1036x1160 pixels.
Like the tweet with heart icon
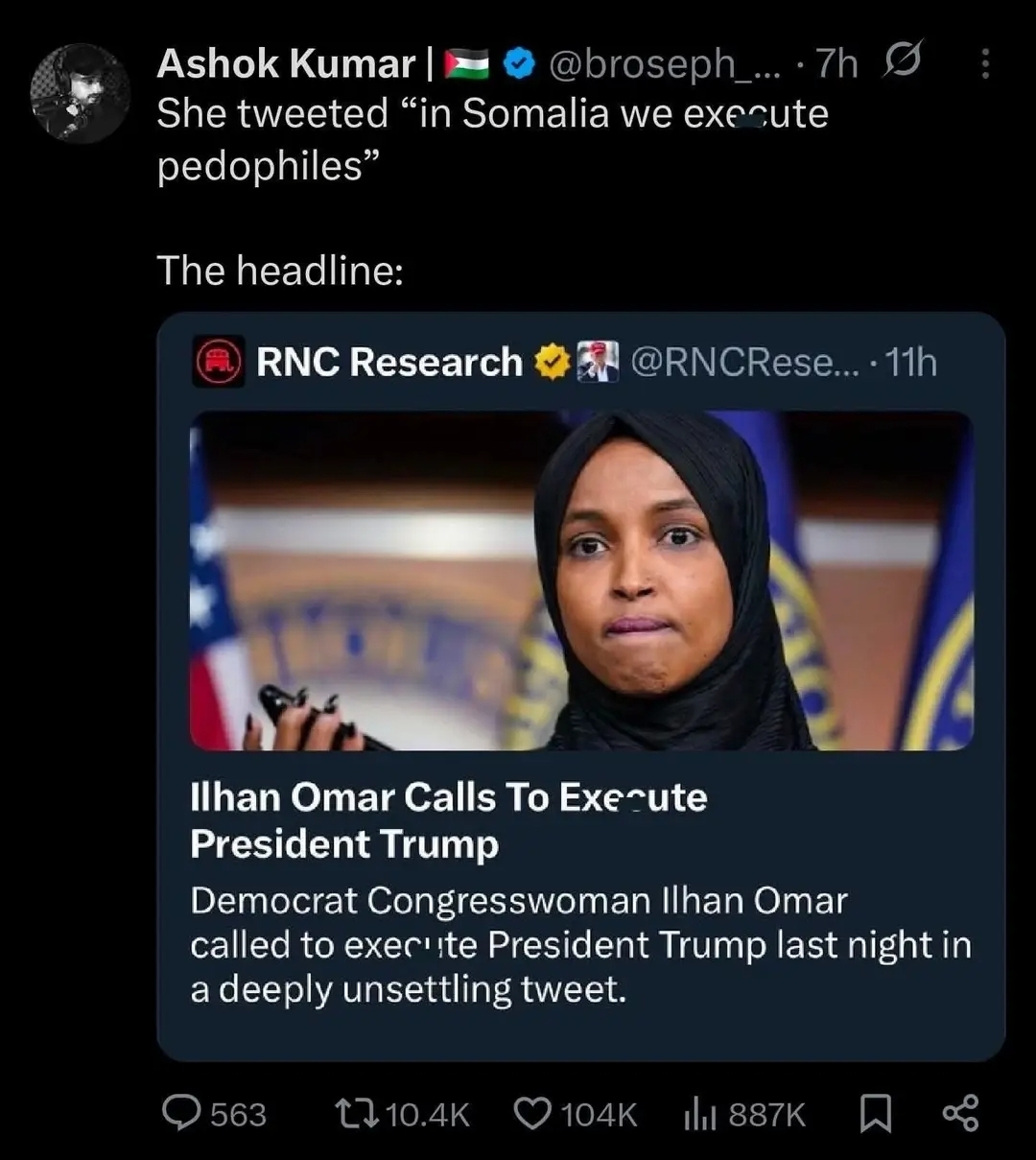pyautogui.click(x=532, y=1113)
